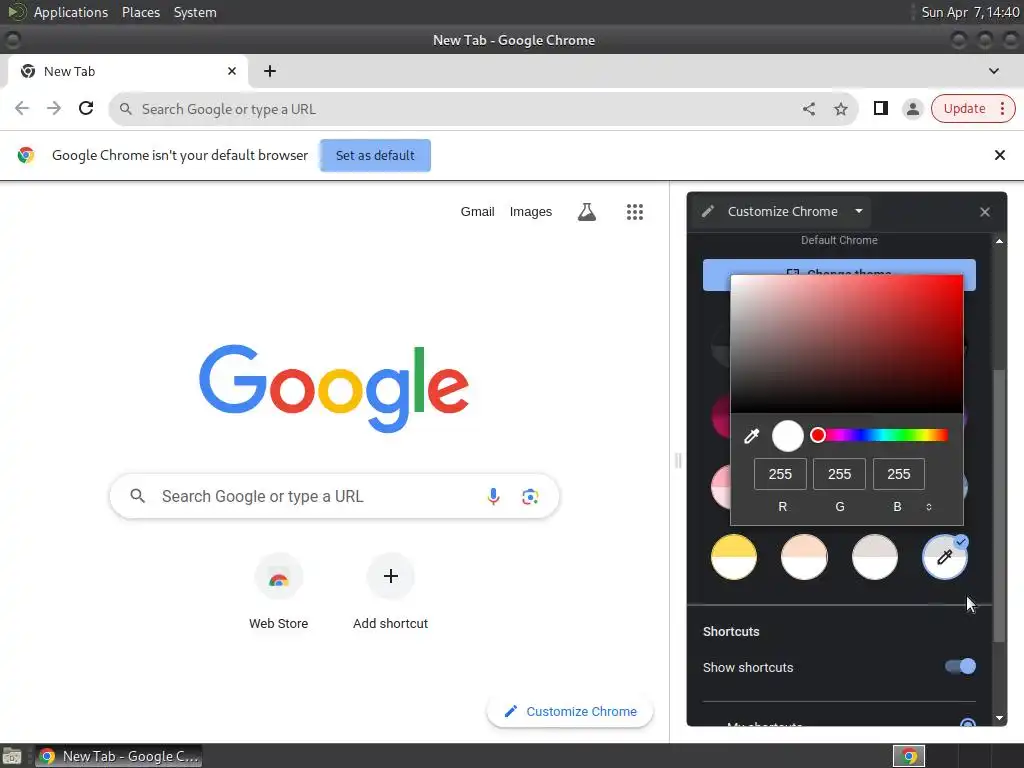Click the side panel resize handle
The height and width of the screenshot is (768, 1024).
[678, 461]
